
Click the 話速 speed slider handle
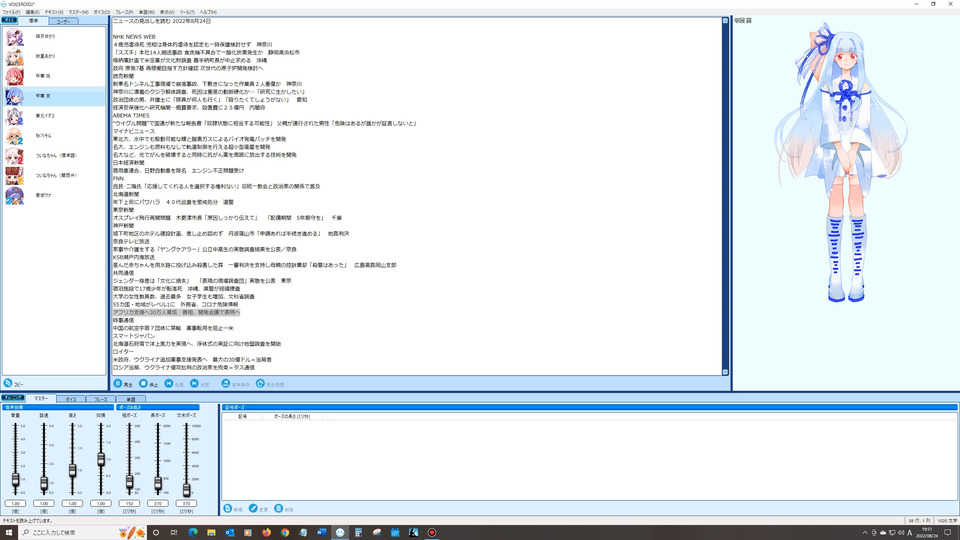coord(44,484)
